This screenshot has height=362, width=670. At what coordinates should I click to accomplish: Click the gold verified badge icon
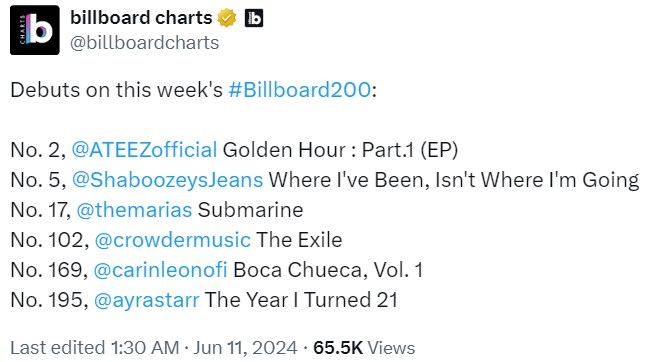(227, 18)
